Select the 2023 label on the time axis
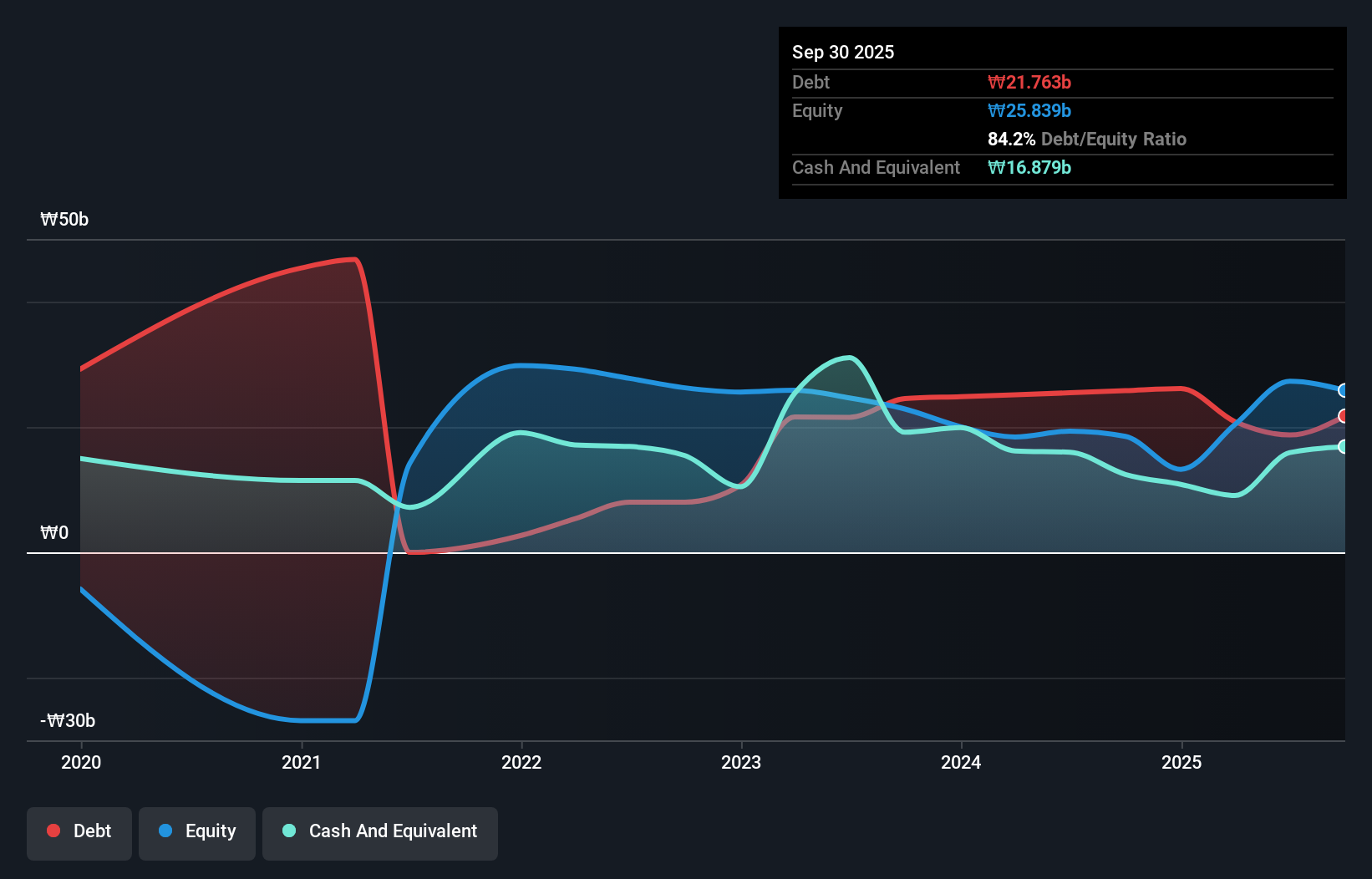The width and height of the screenshot is (1372, 879). click(x=743, y=762)
